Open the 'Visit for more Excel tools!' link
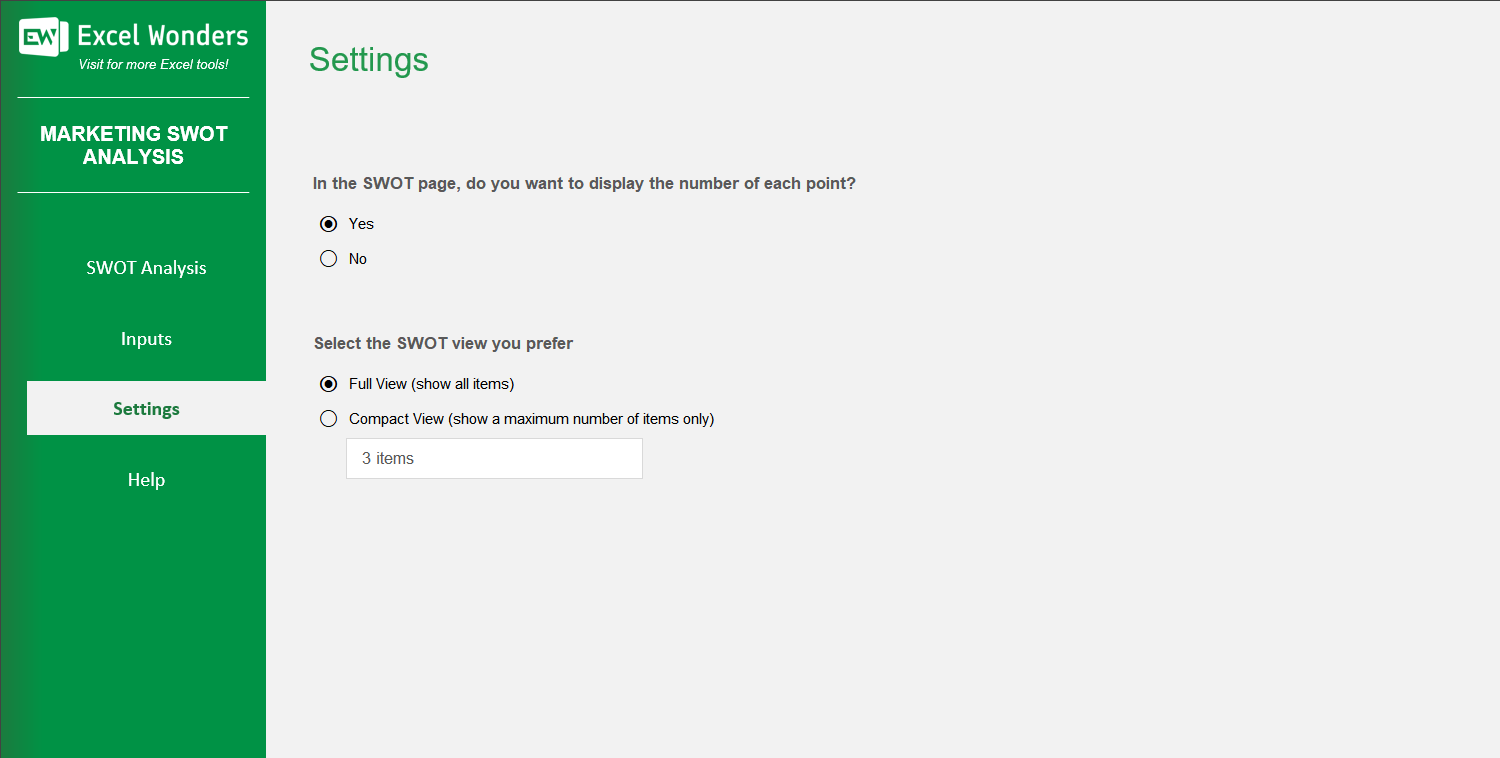This screenshot has width=1500, height=758. coord(153,65)
